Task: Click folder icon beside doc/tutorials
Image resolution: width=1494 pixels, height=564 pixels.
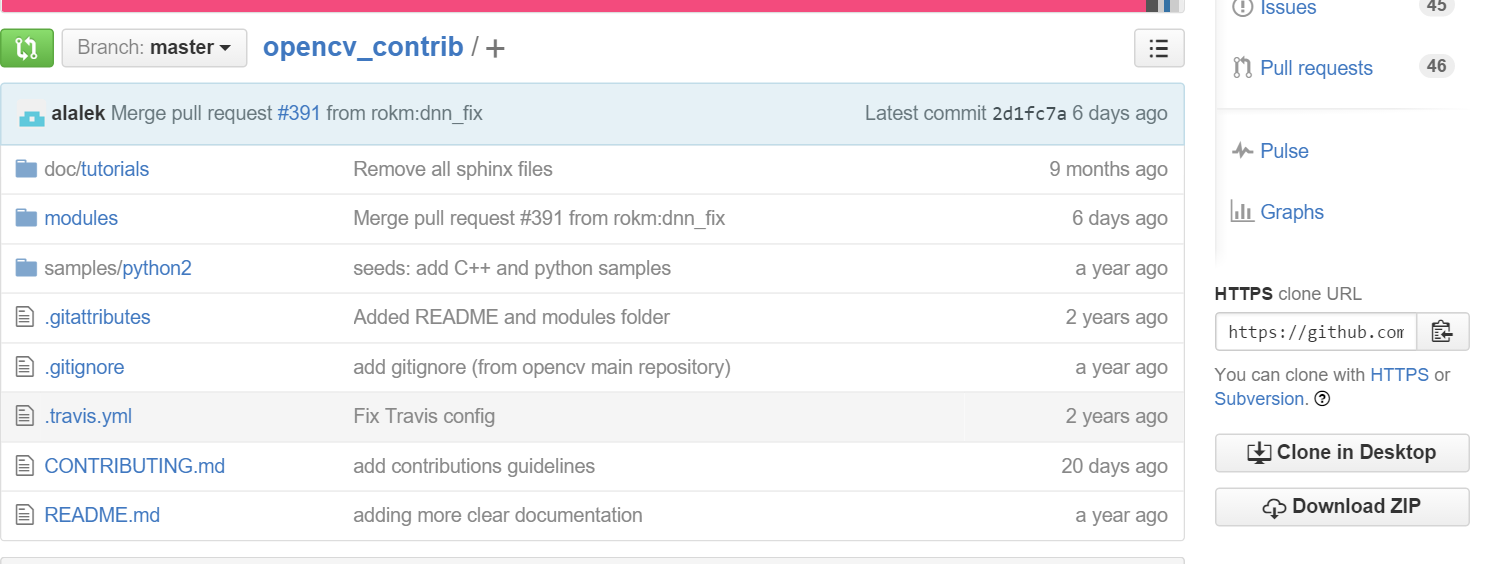Action: (26, 169)
